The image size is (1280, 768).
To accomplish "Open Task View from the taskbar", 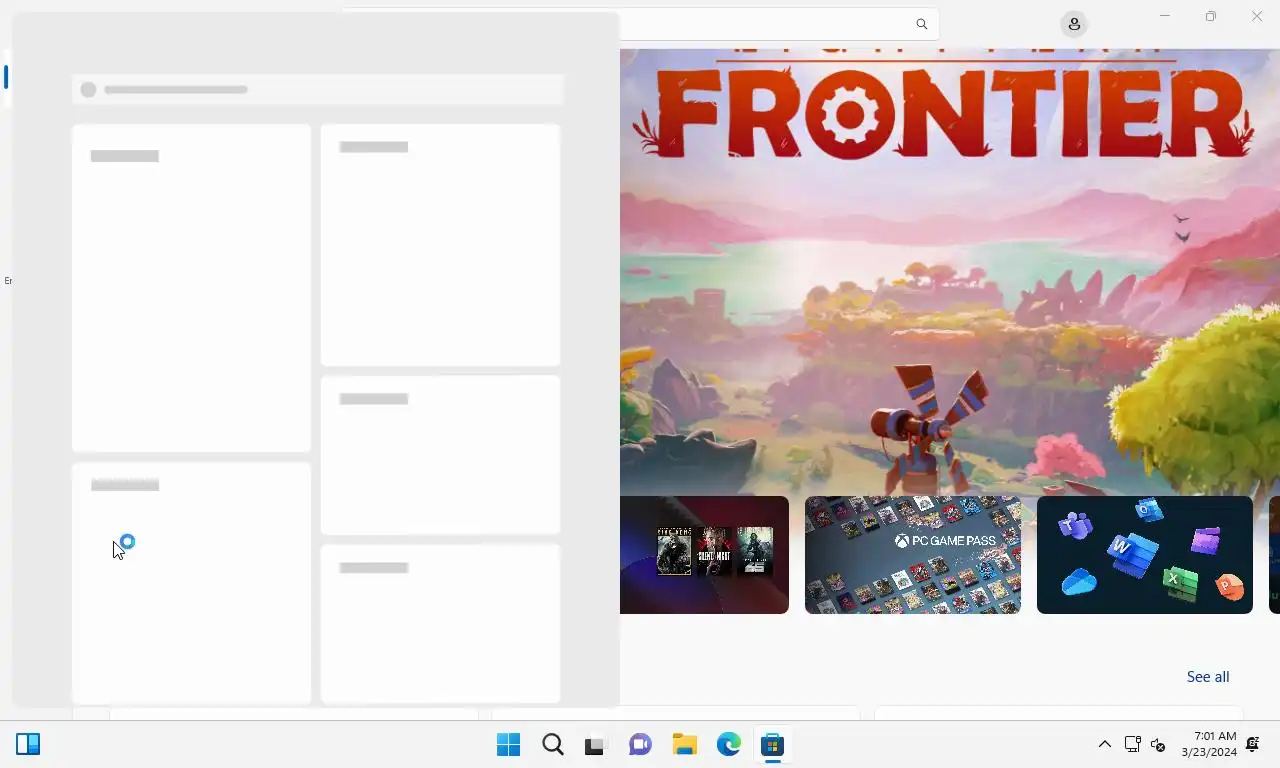I will (x=596, y=745).
